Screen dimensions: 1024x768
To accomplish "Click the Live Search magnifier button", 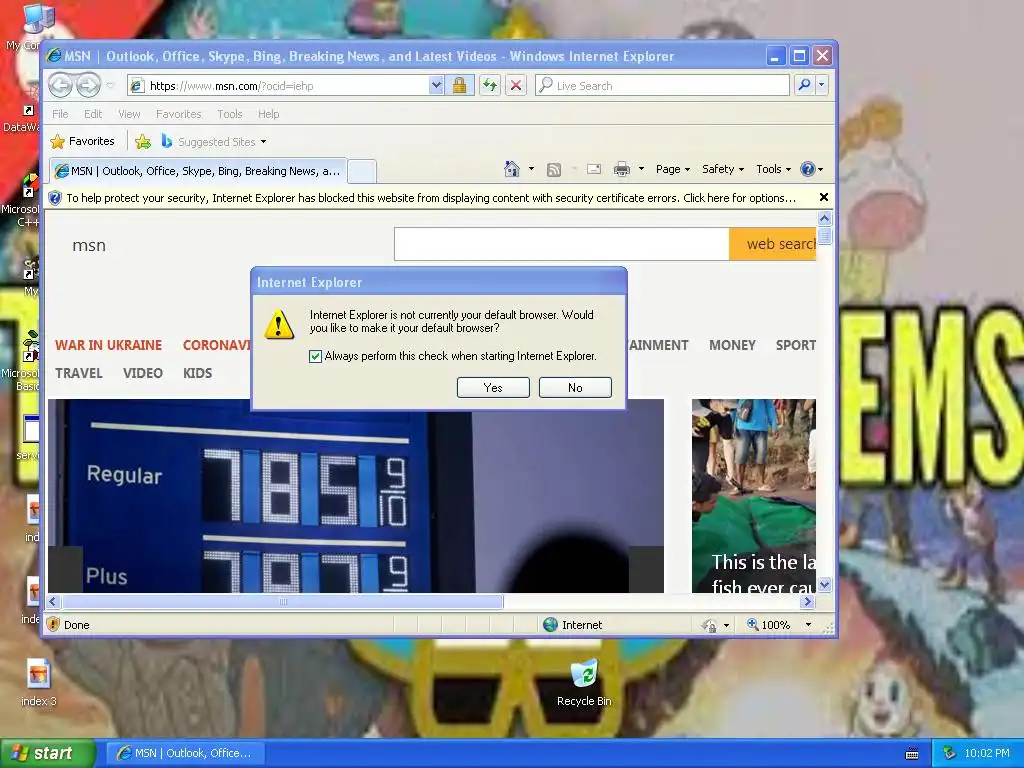I will [804, 85].
